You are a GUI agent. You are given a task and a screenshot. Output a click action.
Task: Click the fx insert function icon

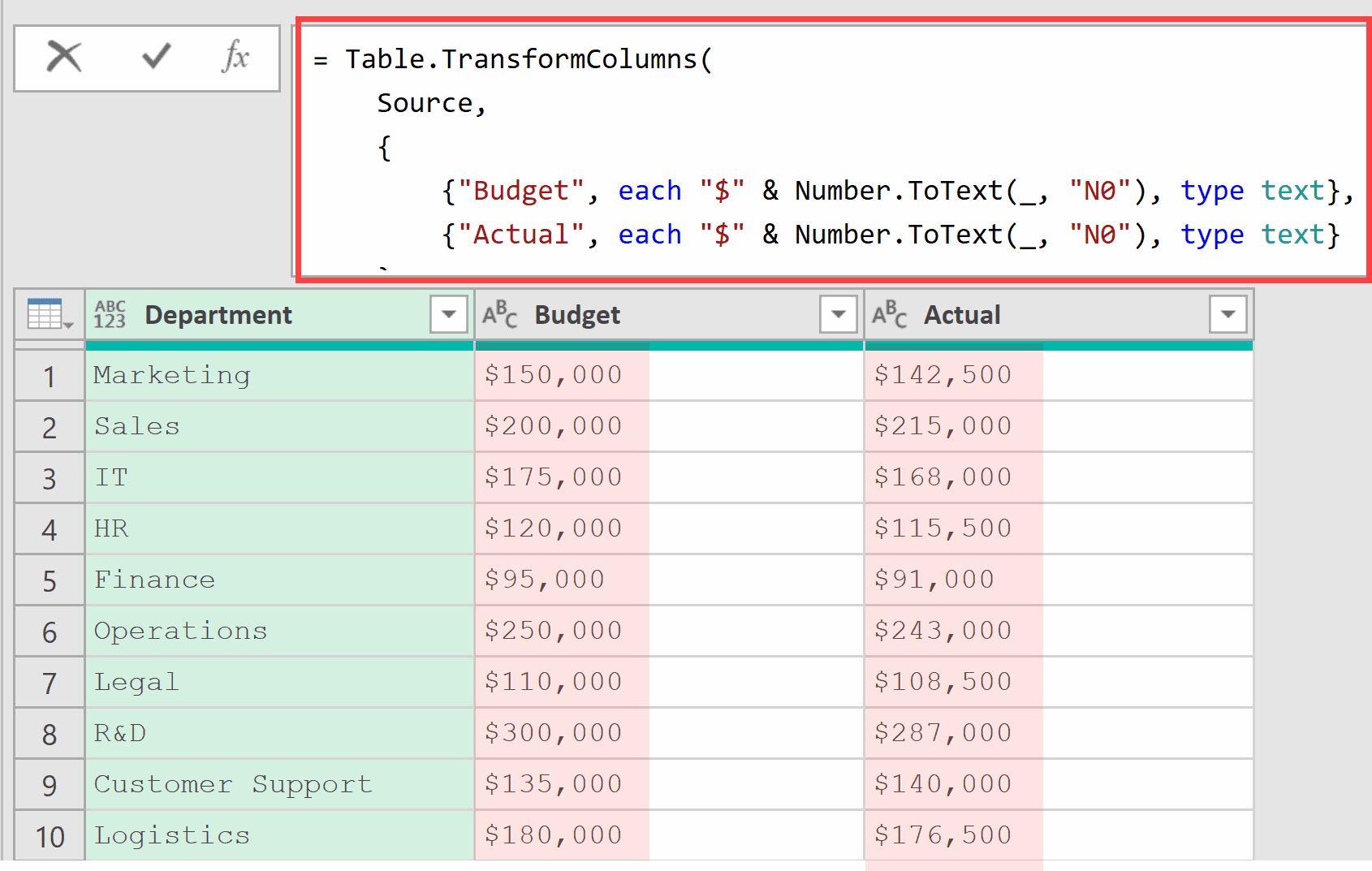point(235,57)
